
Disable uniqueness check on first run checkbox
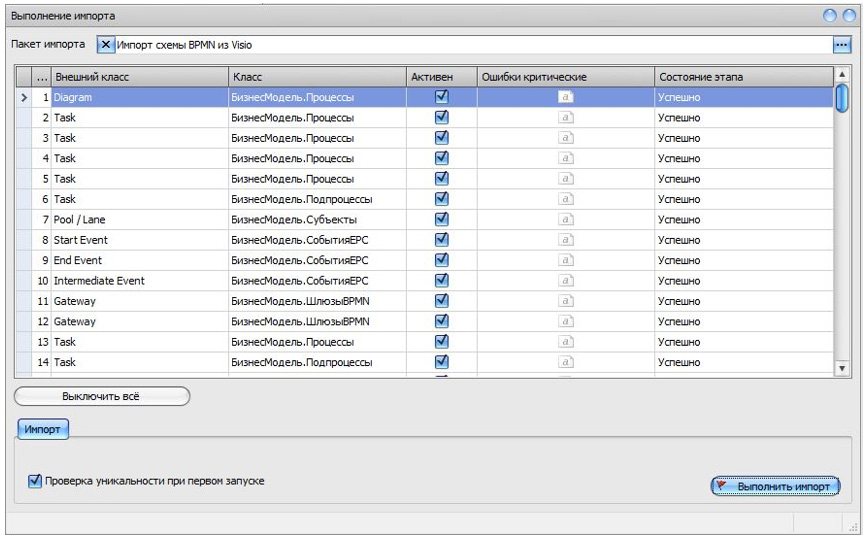point(36,481)
